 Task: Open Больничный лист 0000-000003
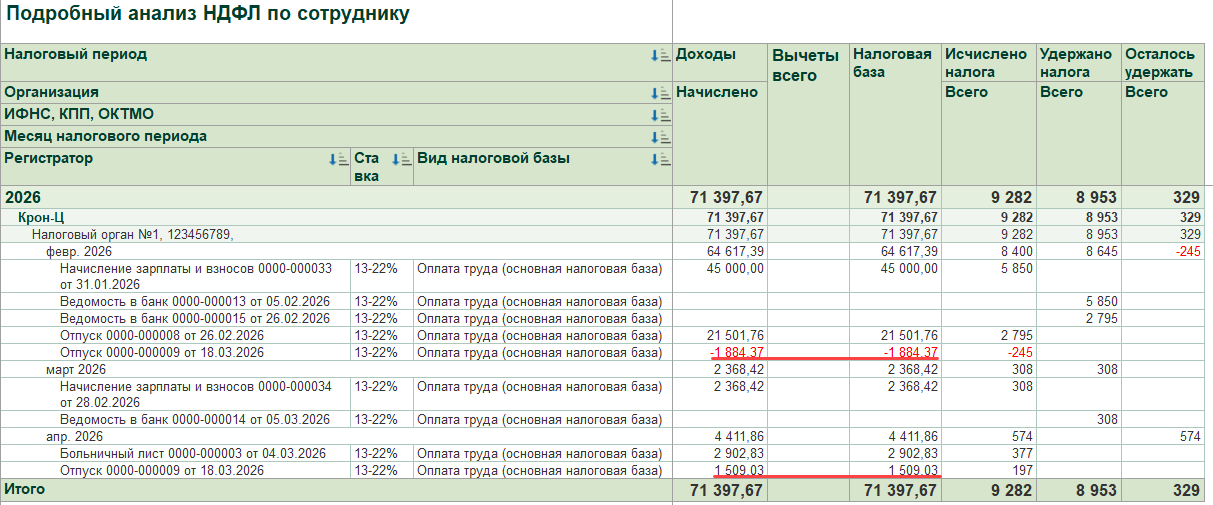click(x=193, y=453)
